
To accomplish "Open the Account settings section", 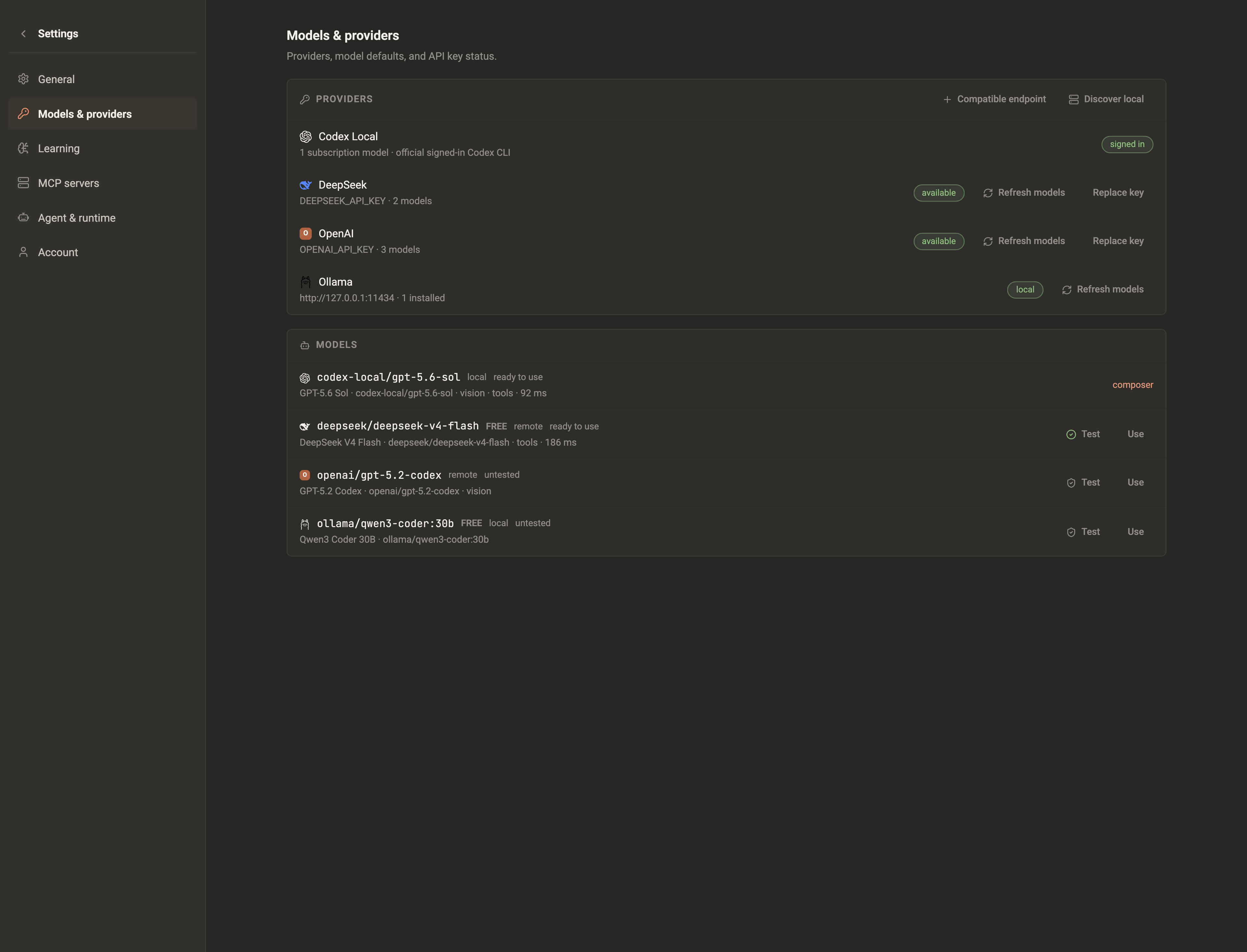I will coord(103,252).
